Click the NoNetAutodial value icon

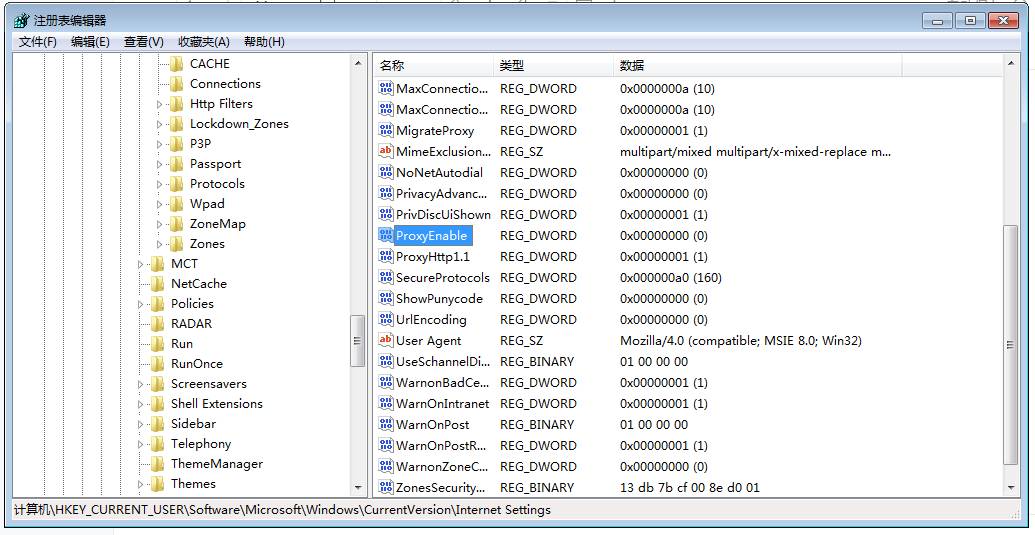coord(385,173)
